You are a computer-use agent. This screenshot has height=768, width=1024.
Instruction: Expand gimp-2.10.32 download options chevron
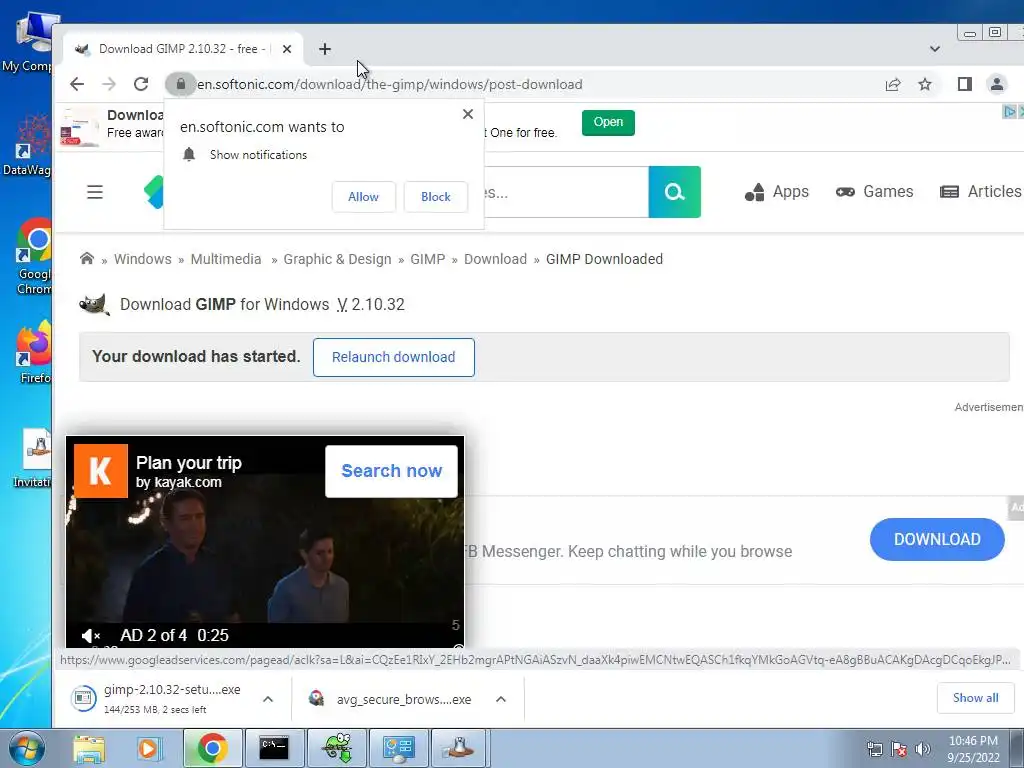point(268,699)
